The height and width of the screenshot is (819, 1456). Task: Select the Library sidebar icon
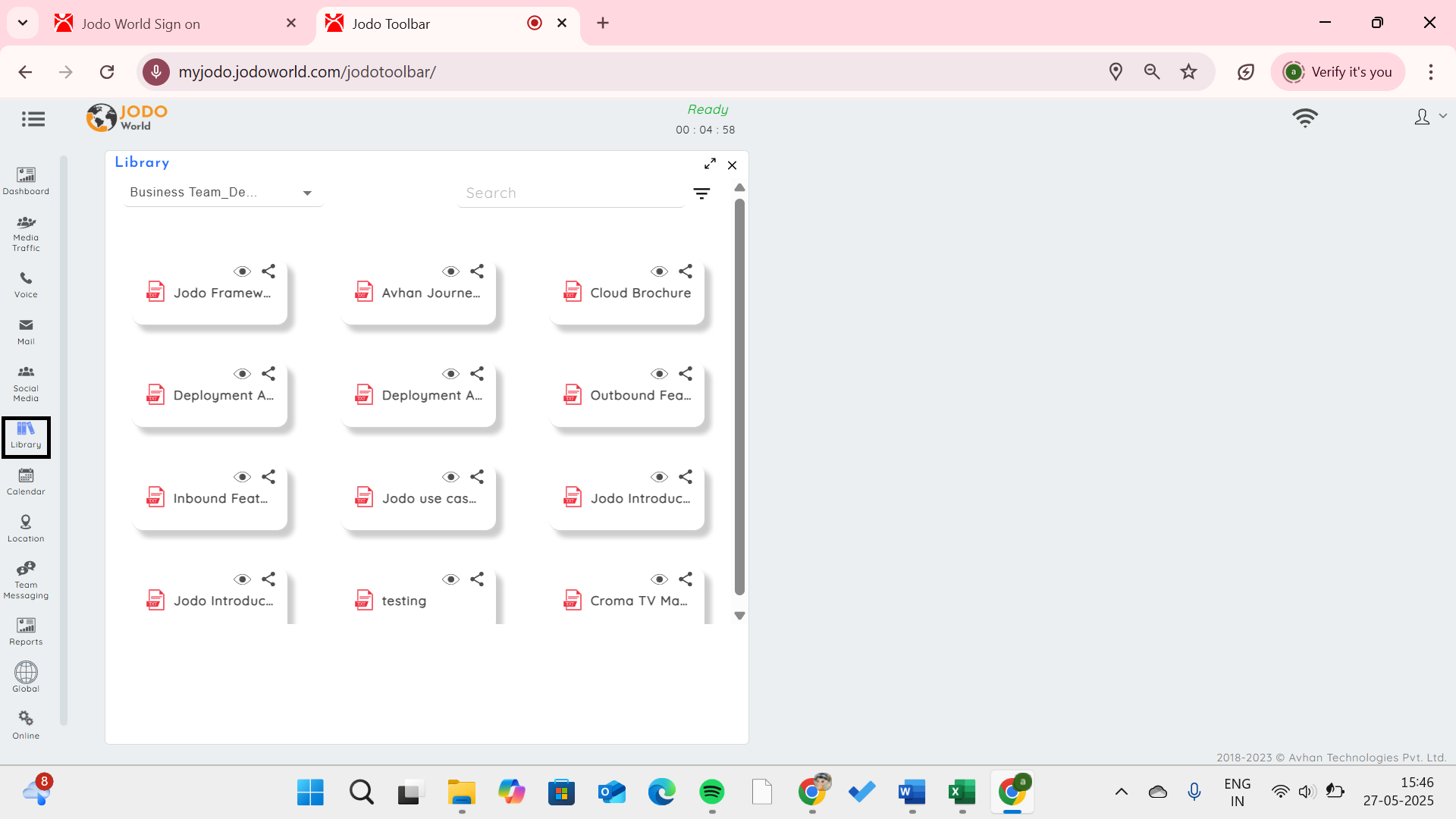click(x=26, y=436)
